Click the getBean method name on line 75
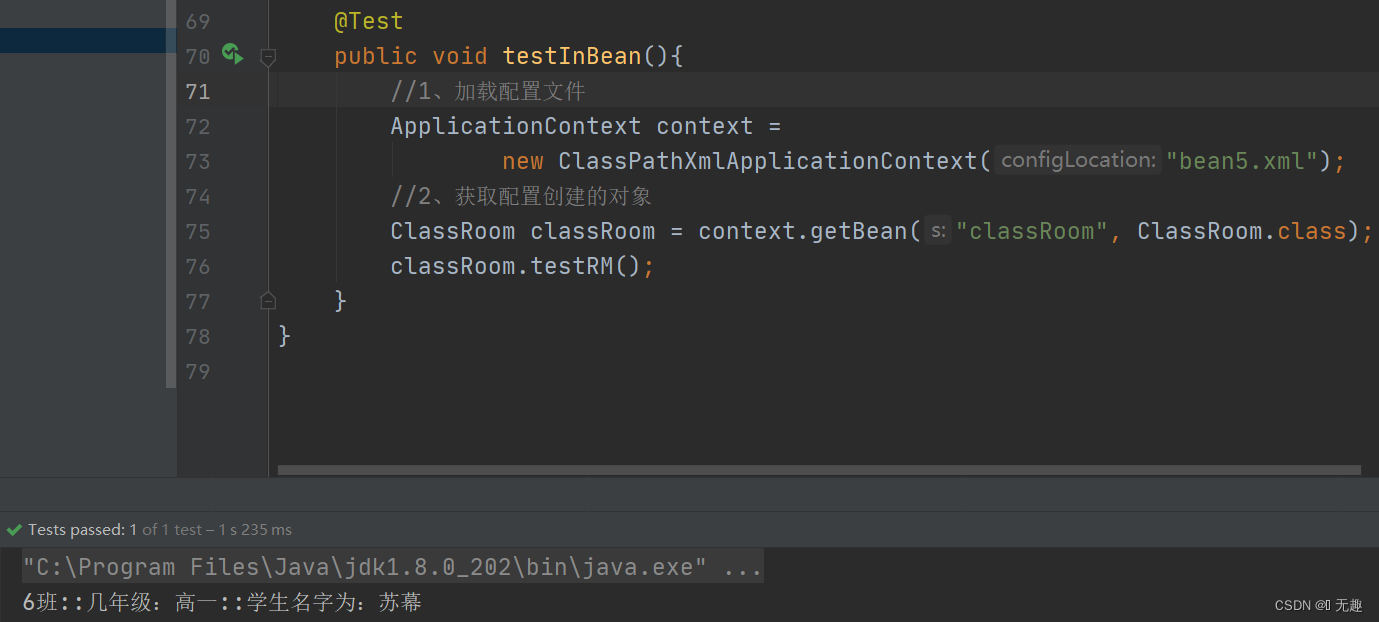Viewport: 1379px width, 622px height. (x=862, y=230)
